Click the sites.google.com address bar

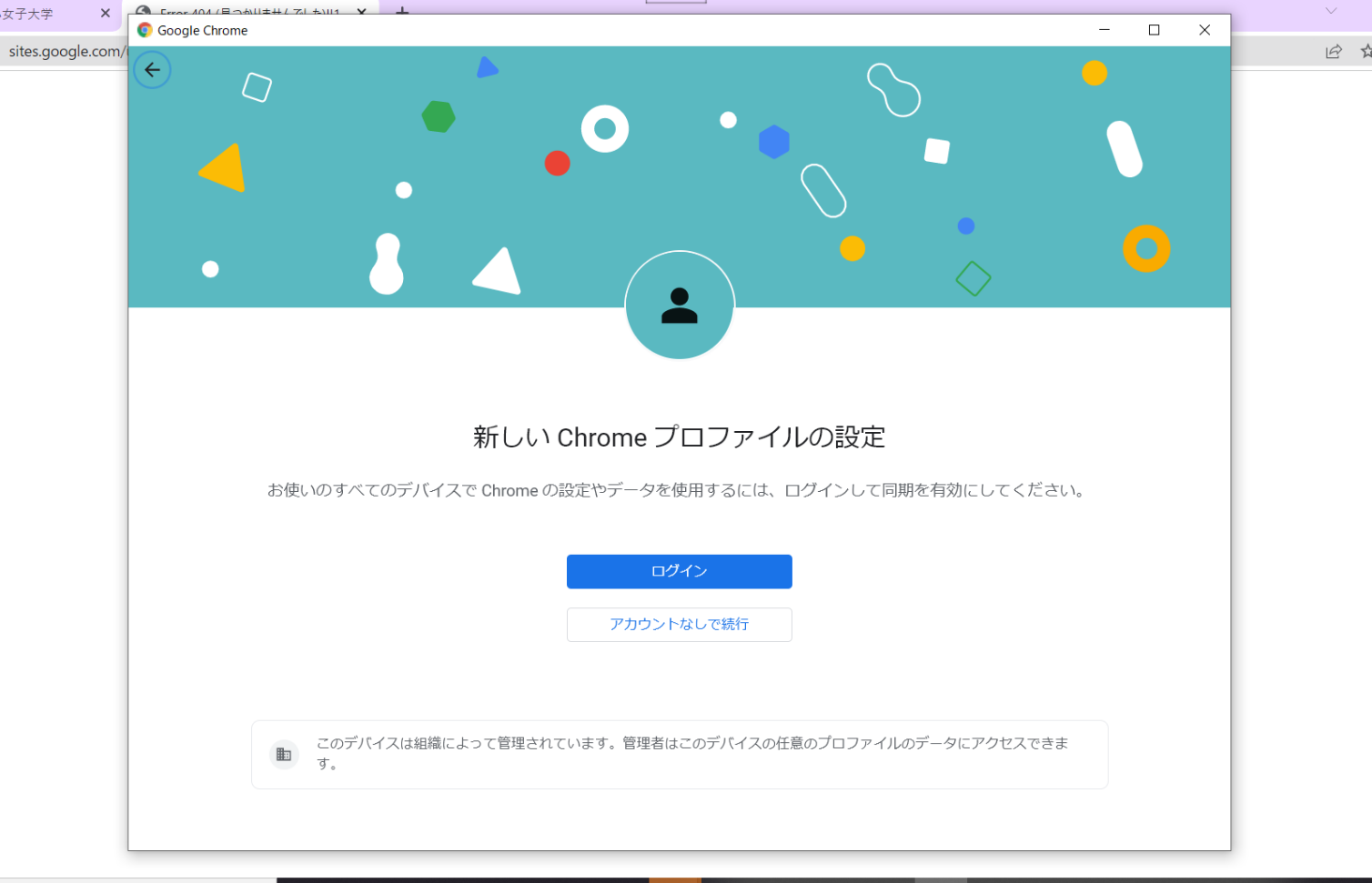coord(64,52)
